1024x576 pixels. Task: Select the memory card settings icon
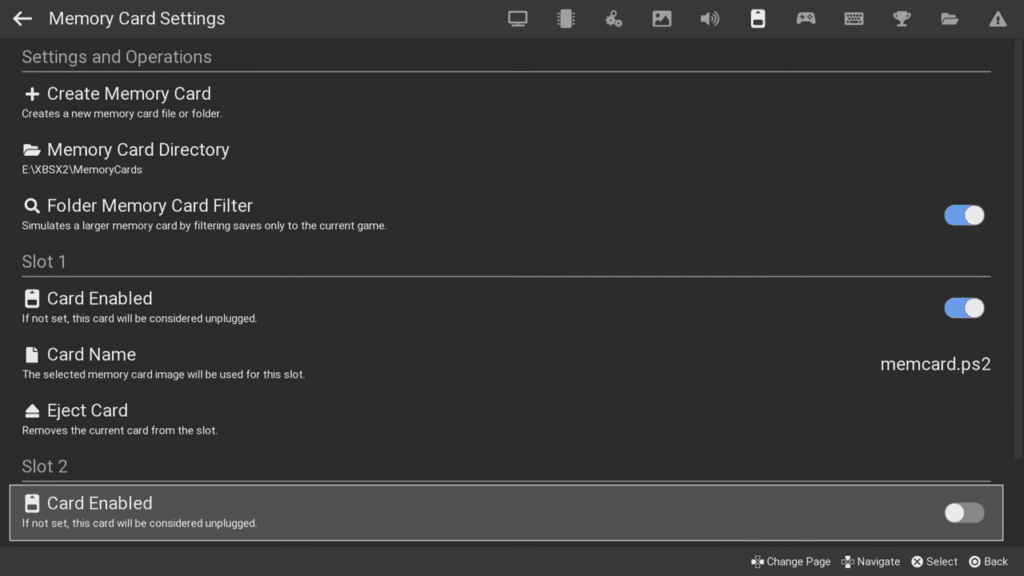tap(757, 18)
